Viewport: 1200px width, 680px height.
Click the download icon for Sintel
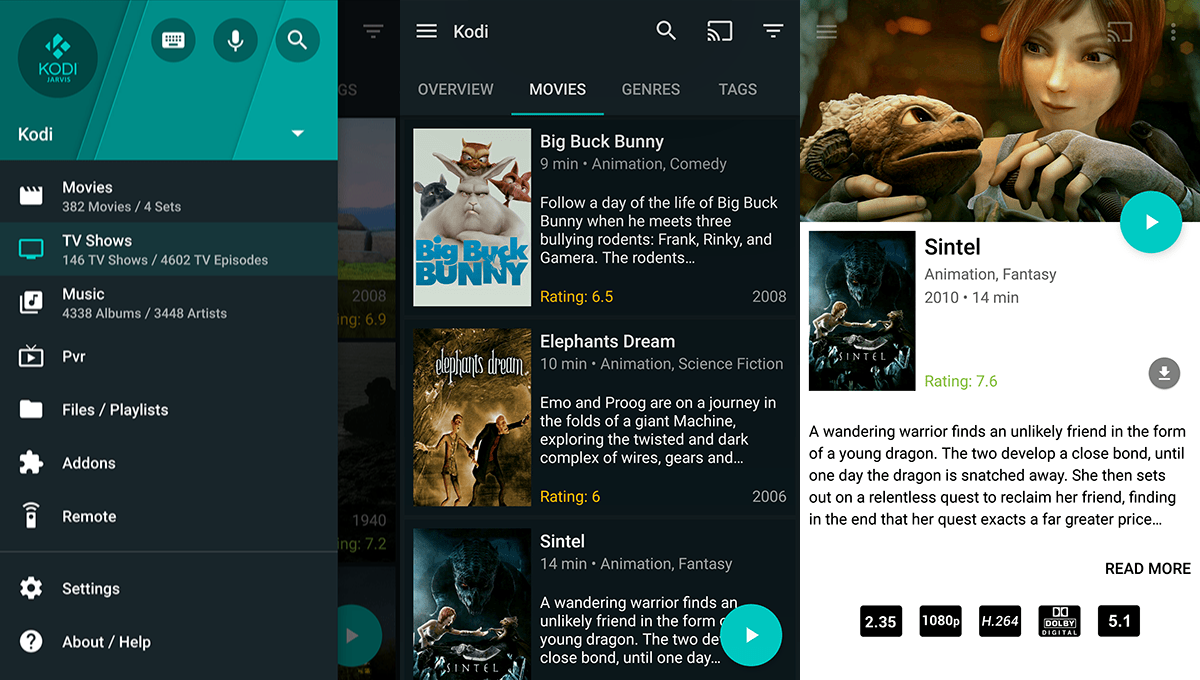coord(1163,375)
